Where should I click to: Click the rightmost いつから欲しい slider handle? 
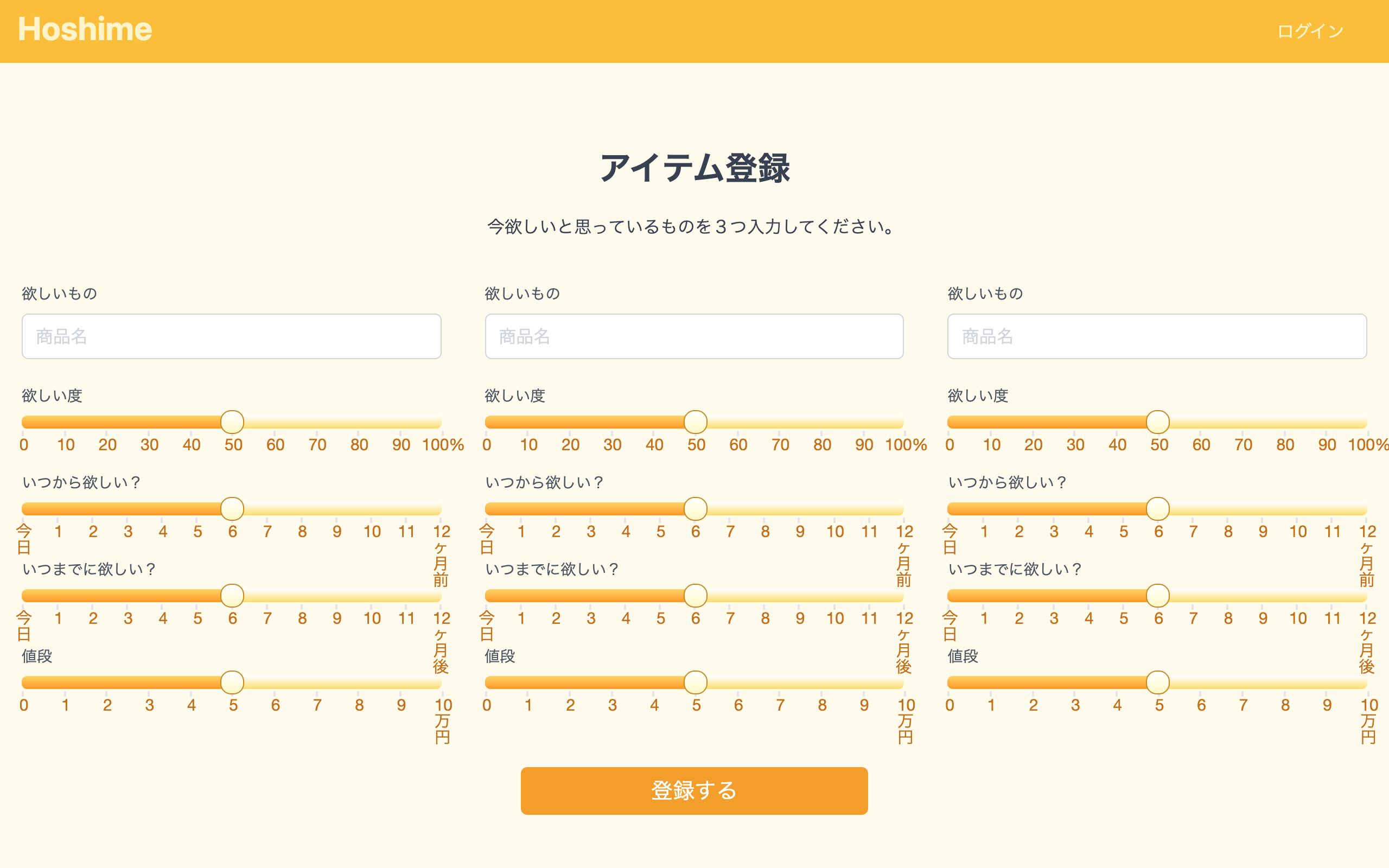[x=1158, y=509]
